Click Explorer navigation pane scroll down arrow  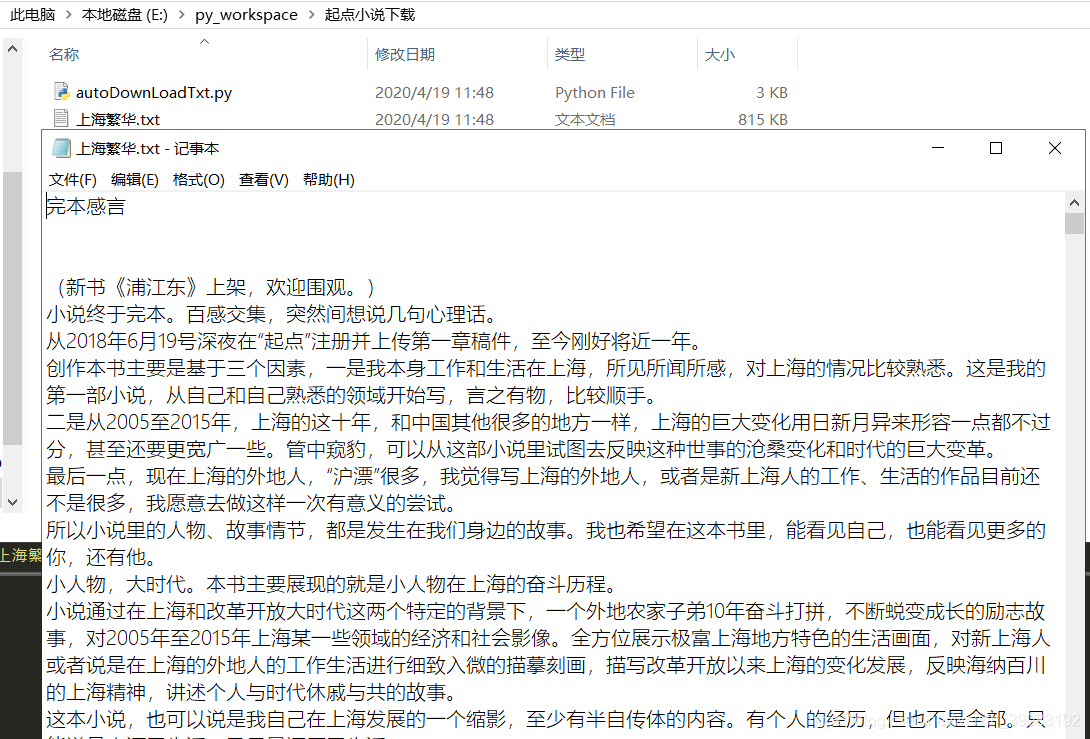(x=13, y=502)
